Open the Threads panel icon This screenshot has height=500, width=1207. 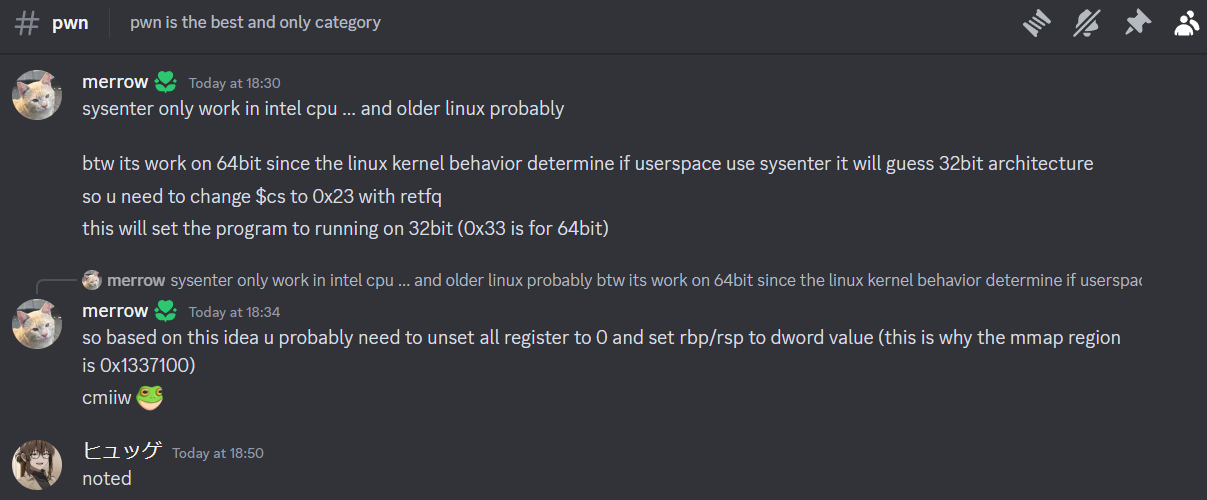[x=1037, y=23]
